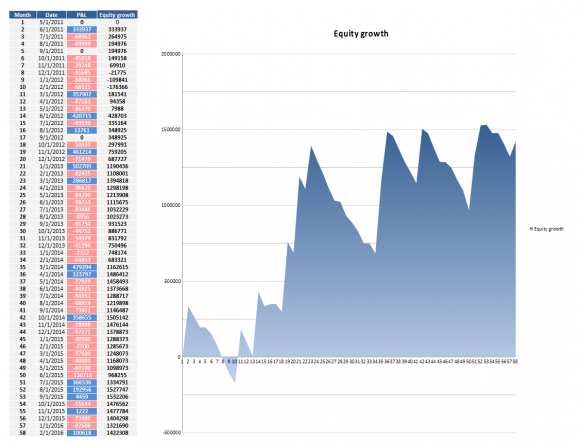Click the 2000000 axis label
This screenshot has height=443, width=580.
171,54
